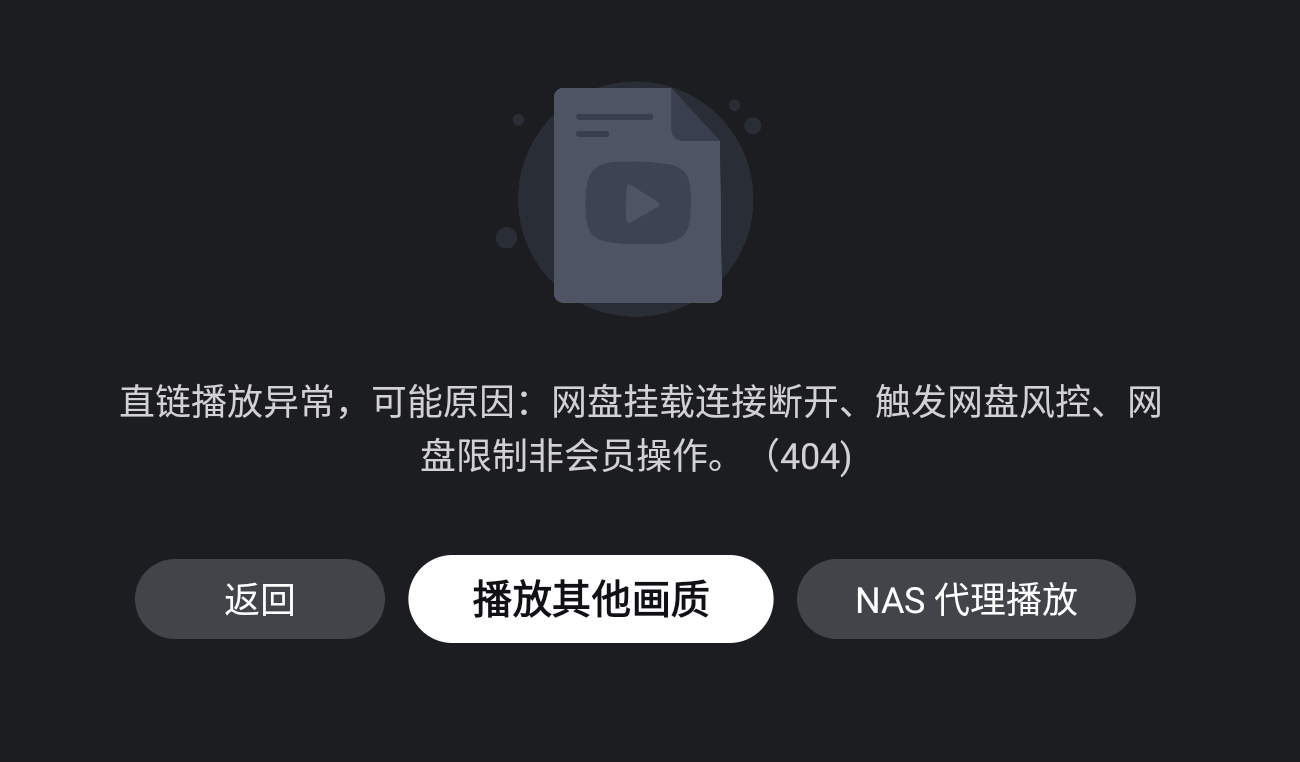
Task: Click the 返回 button
Action: [260, 599]
